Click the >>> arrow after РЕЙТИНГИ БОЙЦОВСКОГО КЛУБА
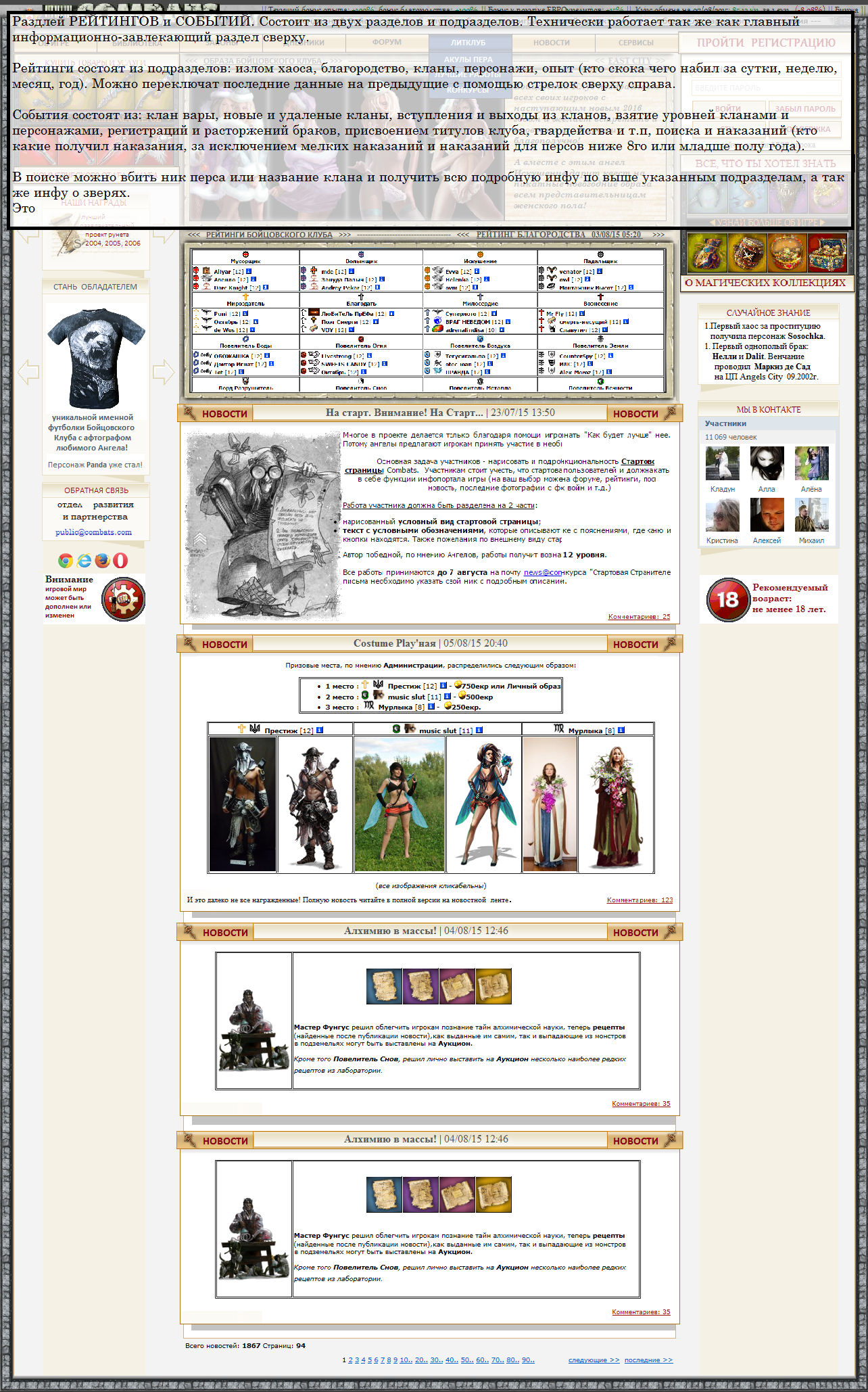 (x=345, y=235)
